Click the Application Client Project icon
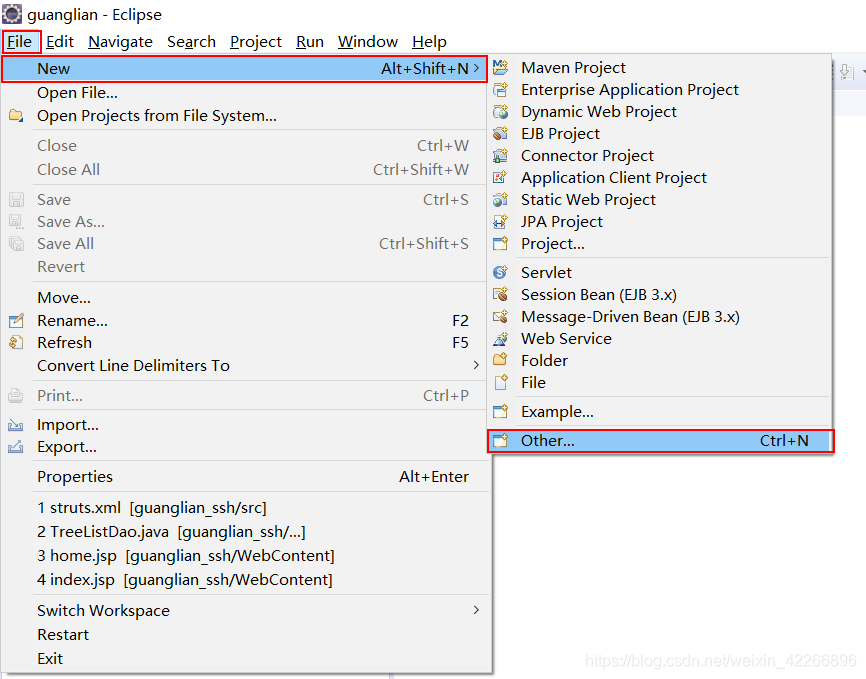This screenshot has height=679, width=866. (x=500, y=177)
